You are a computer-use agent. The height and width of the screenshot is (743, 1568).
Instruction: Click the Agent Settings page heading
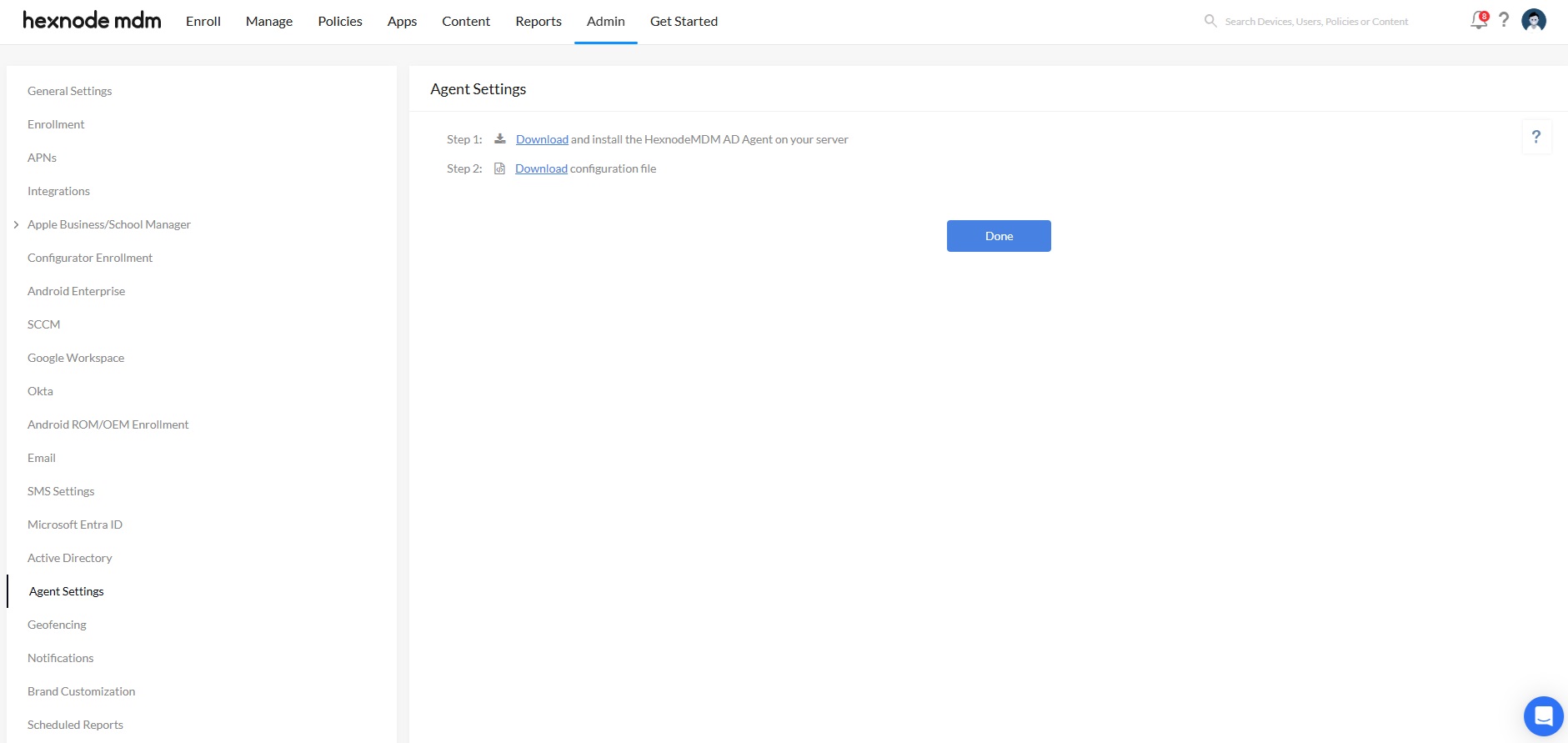[x=478, y=89]
